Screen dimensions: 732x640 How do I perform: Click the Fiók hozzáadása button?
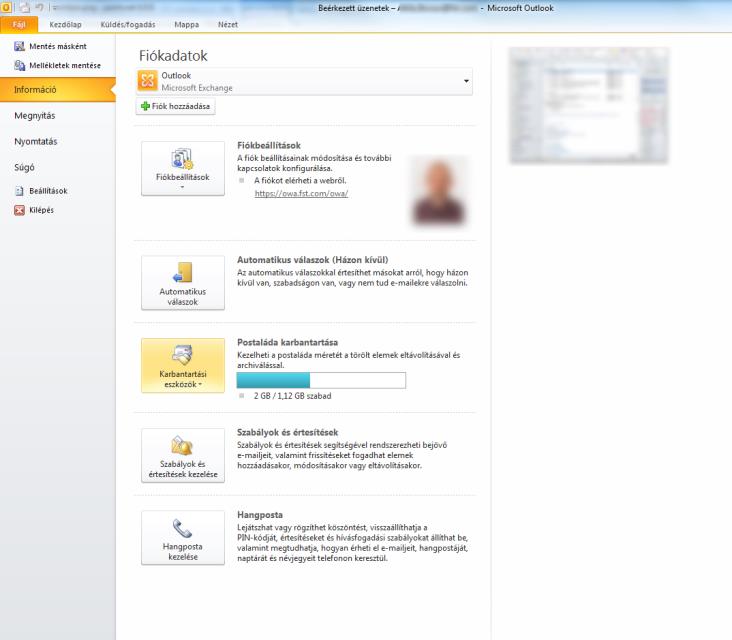(176, 106)
